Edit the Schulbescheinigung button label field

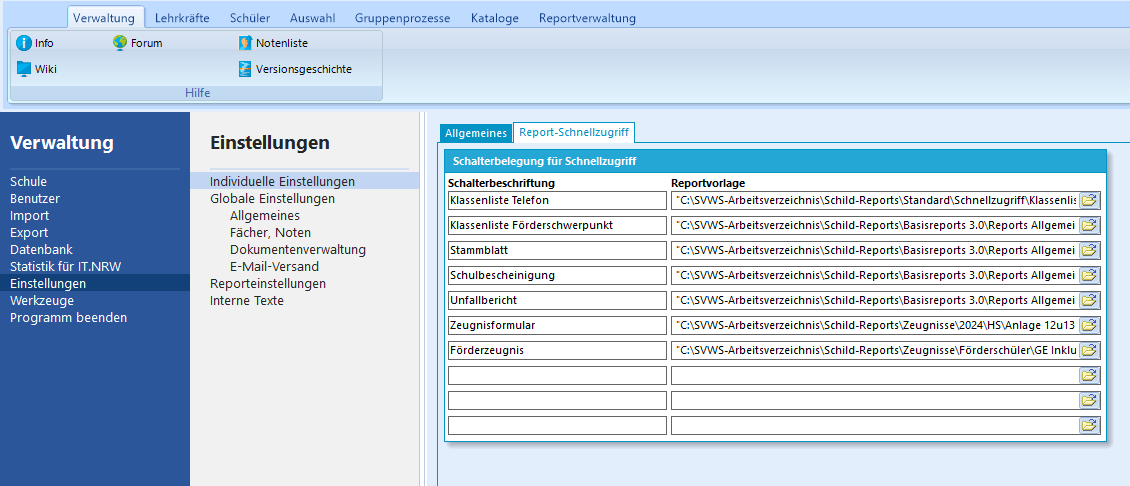(x=557, y=275)
